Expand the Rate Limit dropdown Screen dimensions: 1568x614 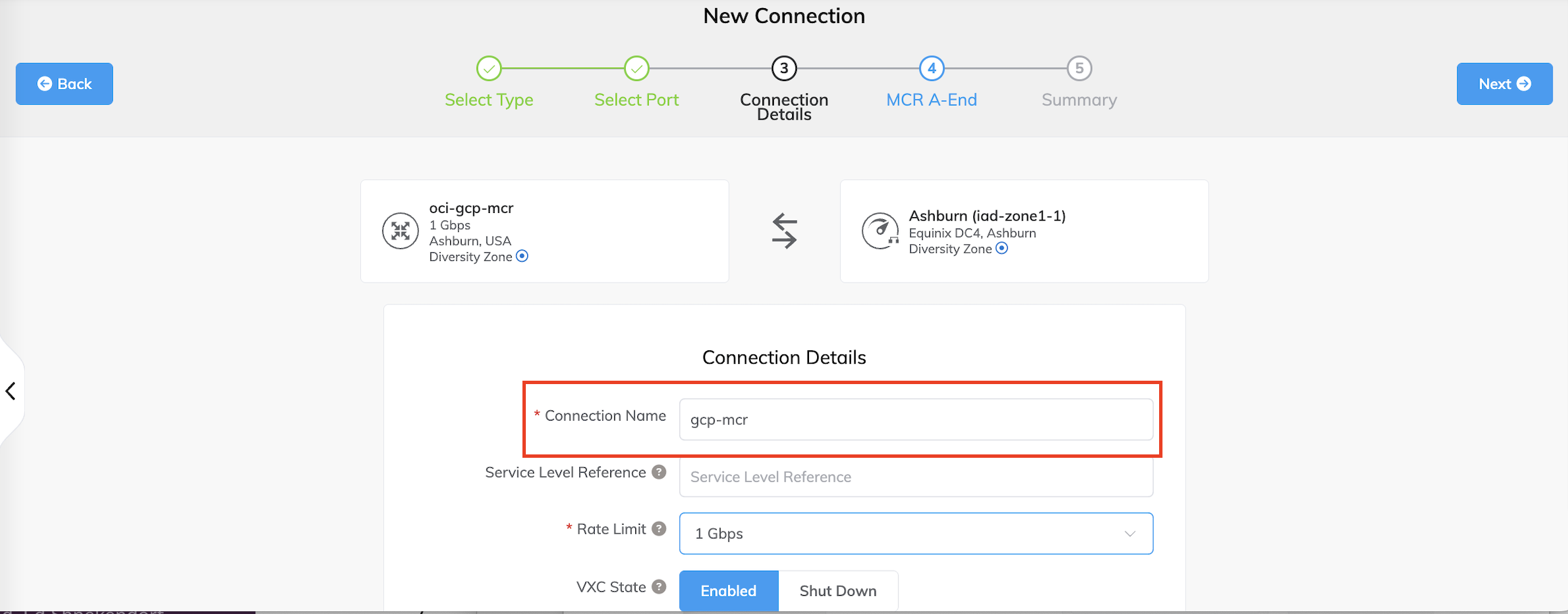point(916,534)
